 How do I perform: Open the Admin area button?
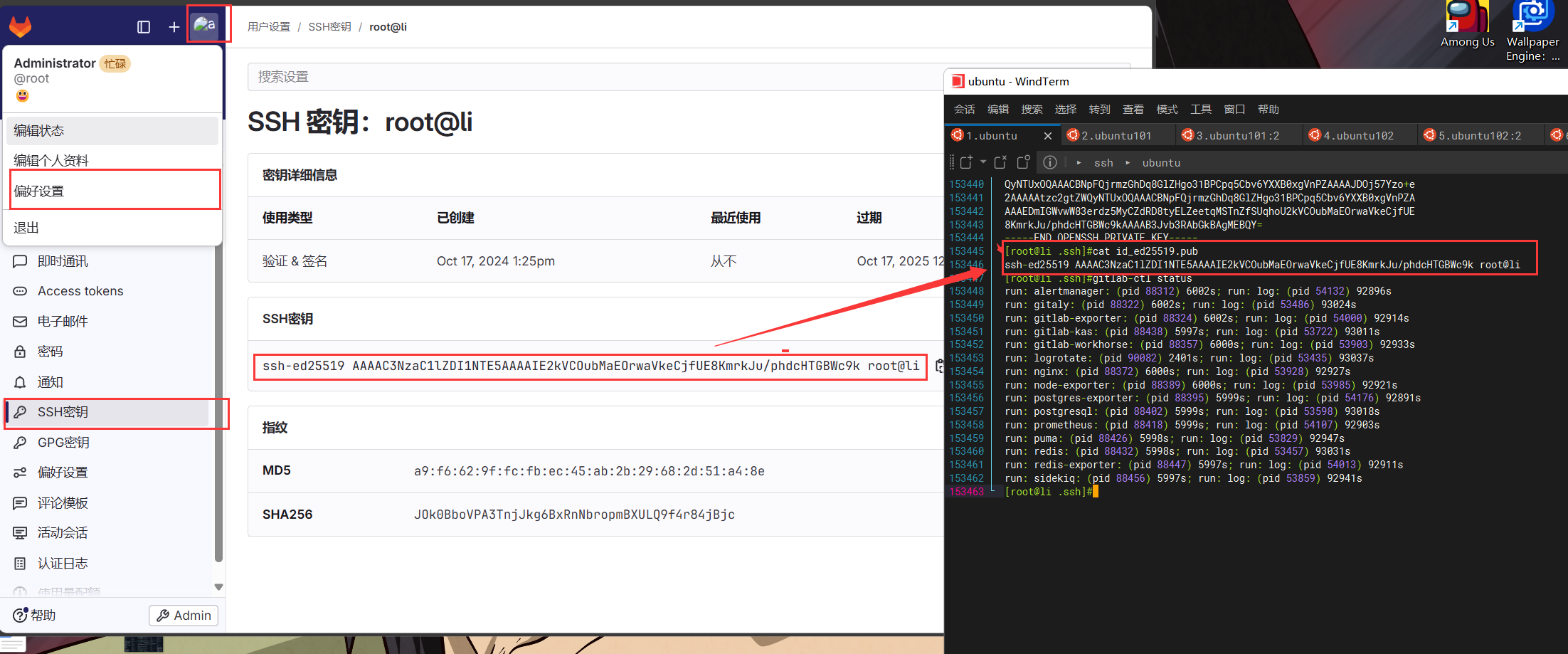pos(184,616)
